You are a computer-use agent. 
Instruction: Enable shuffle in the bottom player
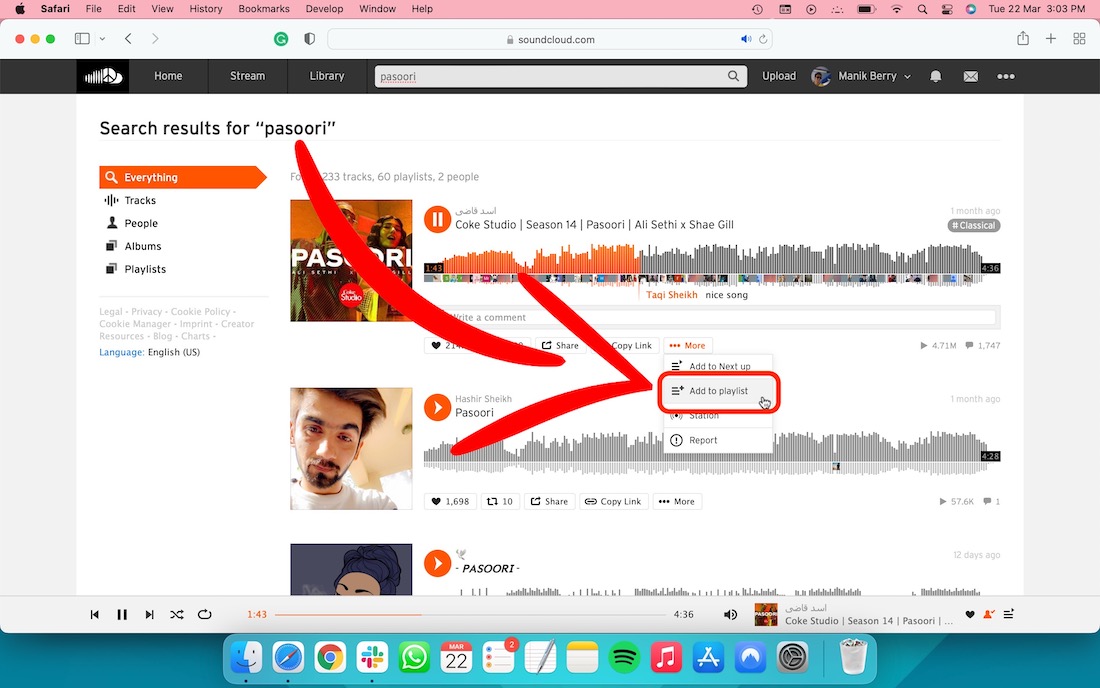point(177,615)
